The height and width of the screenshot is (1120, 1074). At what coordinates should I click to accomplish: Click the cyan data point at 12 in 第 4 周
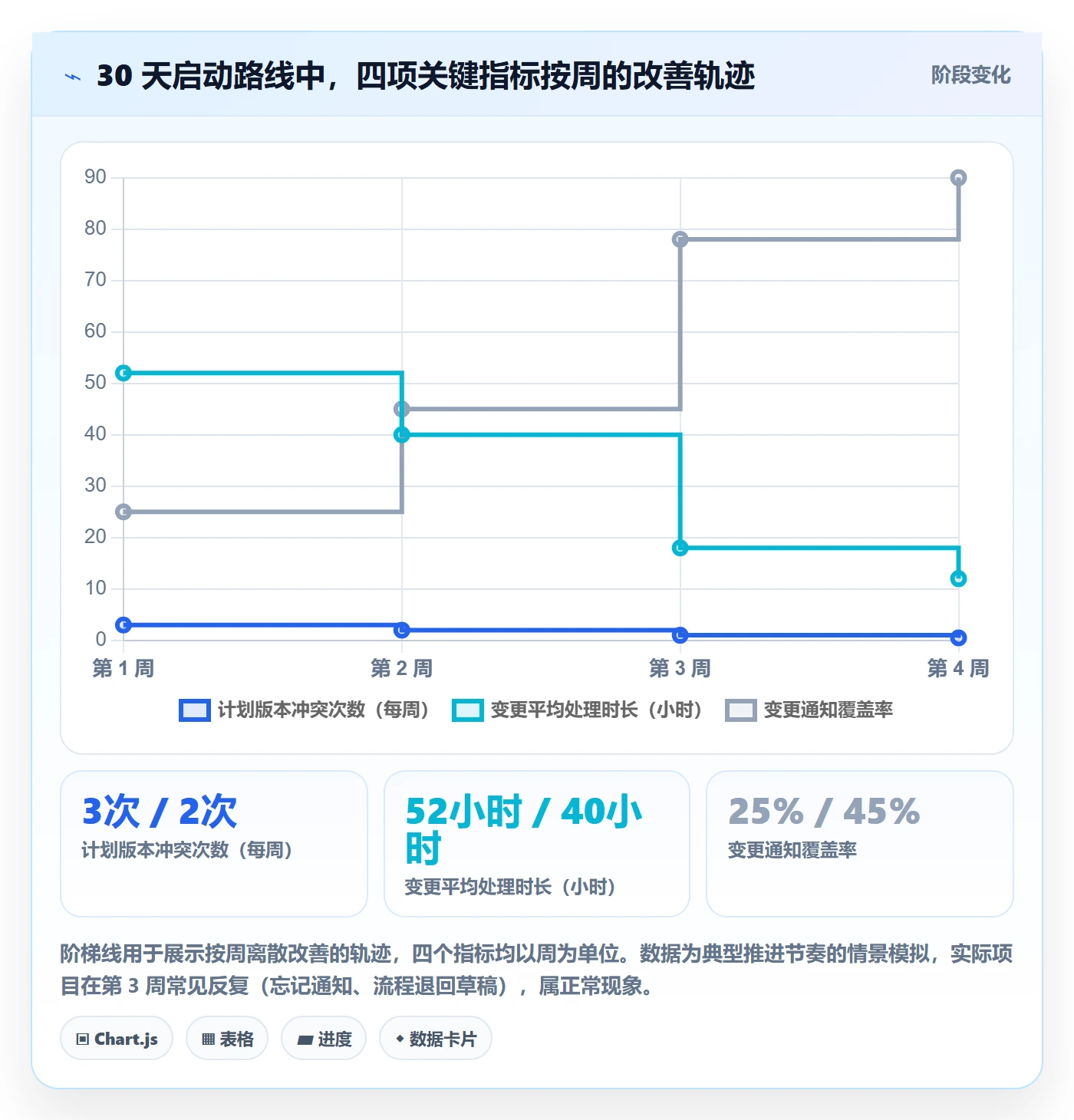[958, 578]
